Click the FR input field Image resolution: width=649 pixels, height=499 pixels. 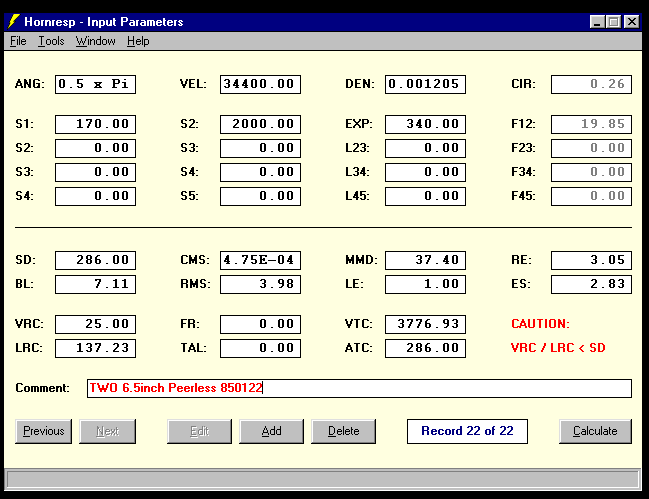pyautogui.click(x=260, y=324)
